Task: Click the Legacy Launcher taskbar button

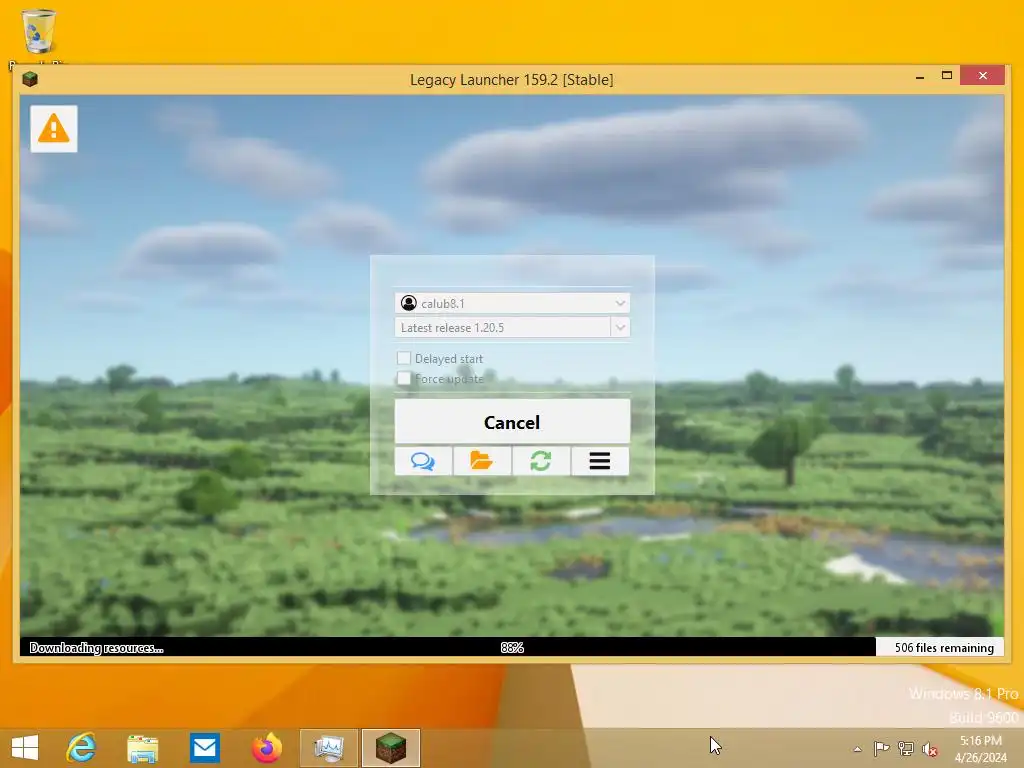Action: (x=391, y=748)
